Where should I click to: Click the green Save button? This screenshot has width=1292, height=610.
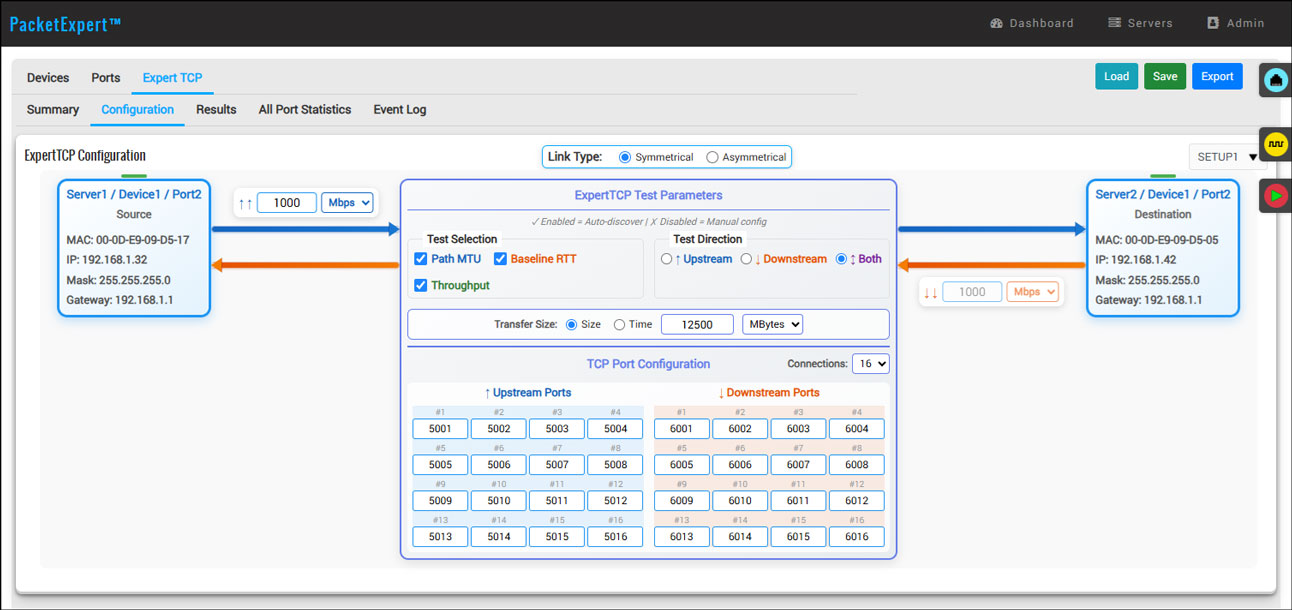point(1164,77)
